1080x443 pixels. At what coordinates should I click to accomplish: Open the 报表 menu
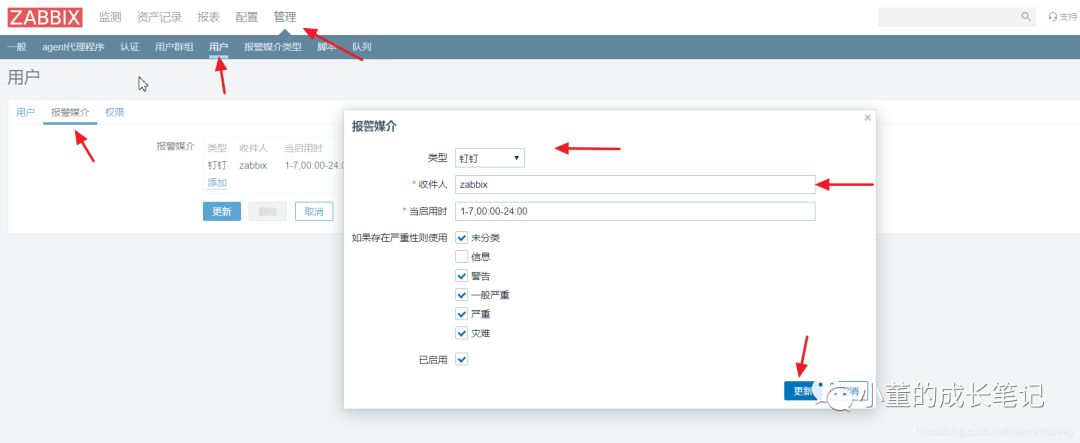(209, 17)
